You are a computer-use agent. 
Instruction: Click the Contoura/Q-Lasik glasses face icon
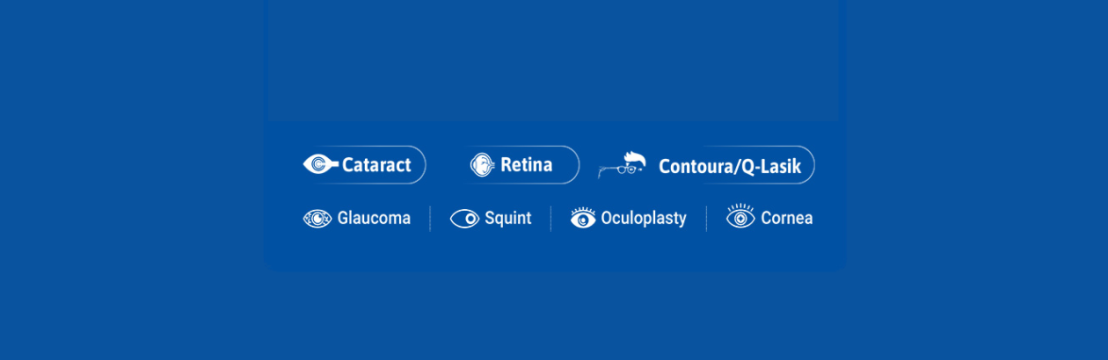pyautogui.click(x=622, y=165)
